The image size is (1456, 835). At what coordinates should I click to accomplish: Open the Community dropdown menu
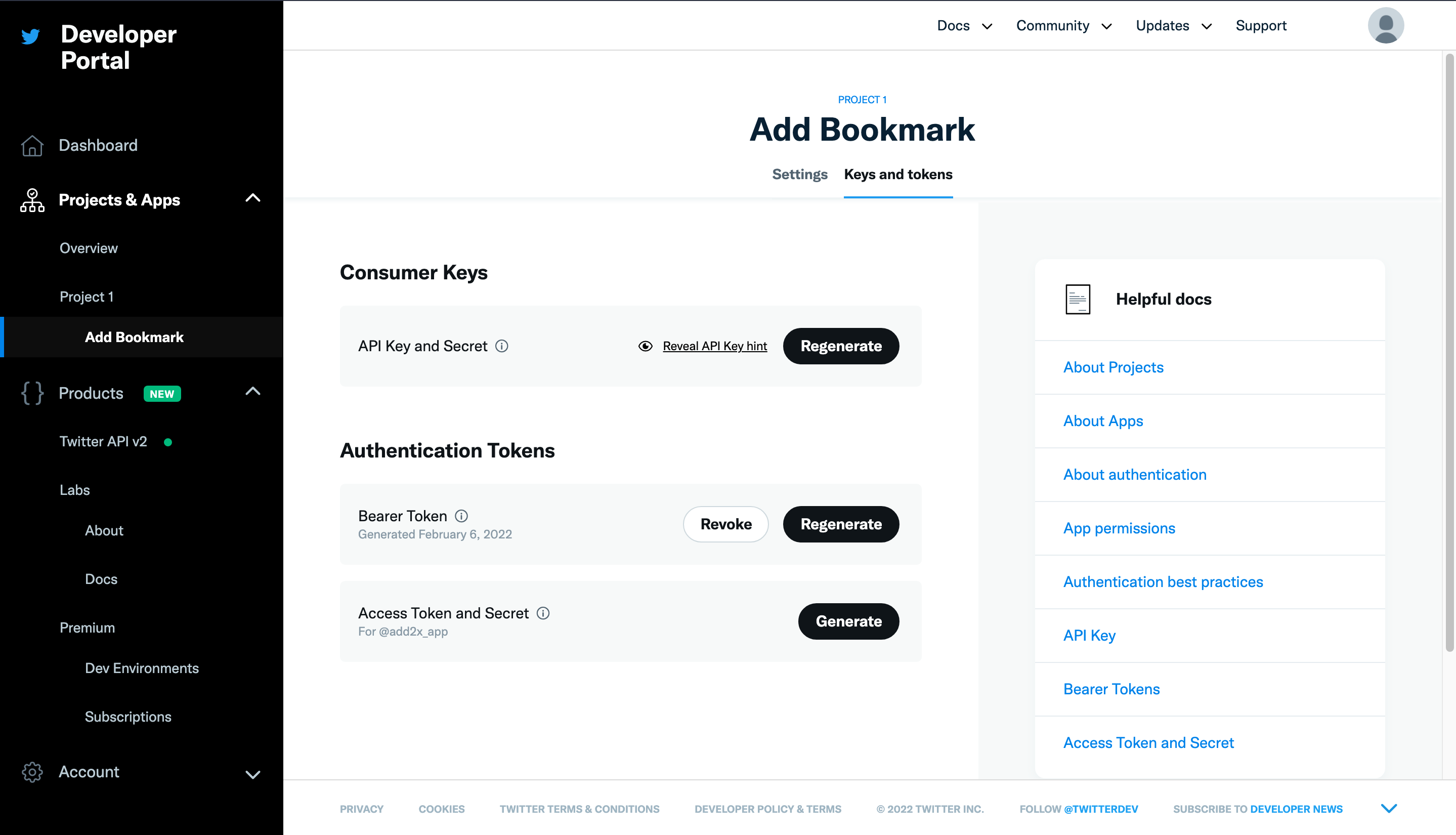click(x=1064, y=26)
